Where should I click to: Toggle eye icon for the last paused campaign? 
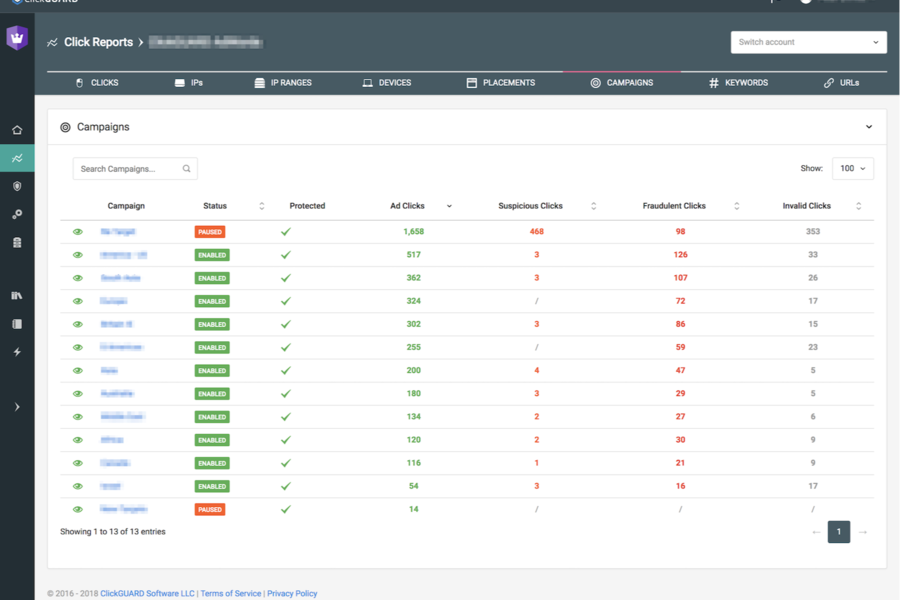click(x=78, y=509)
